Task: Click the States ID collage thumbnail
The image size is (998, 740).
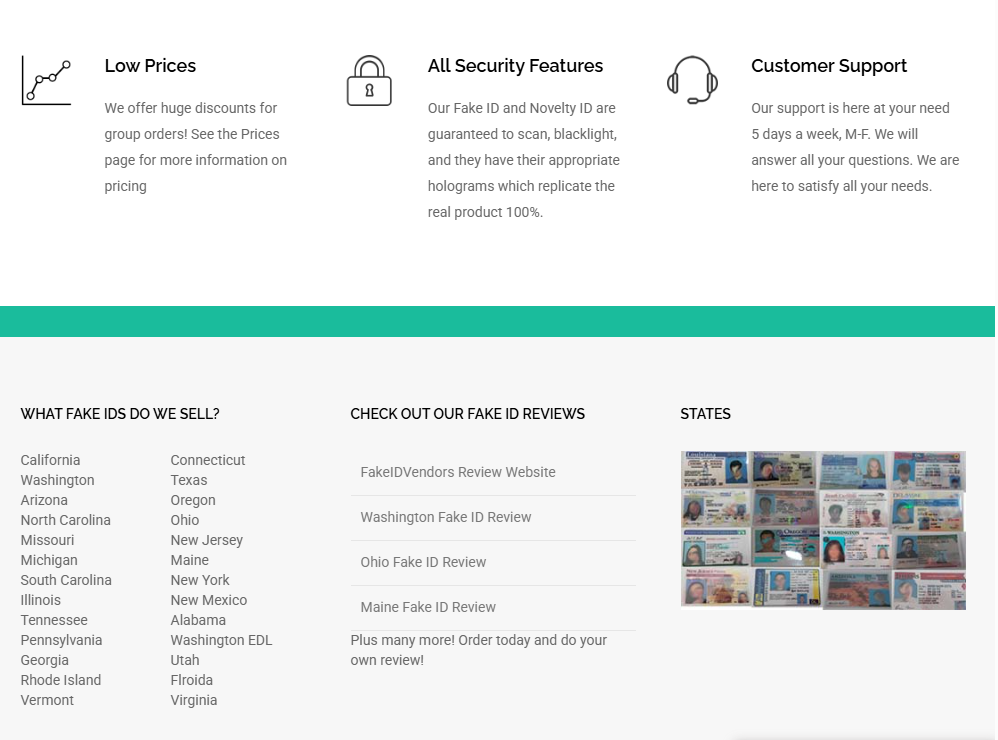Action: [823, 530]
